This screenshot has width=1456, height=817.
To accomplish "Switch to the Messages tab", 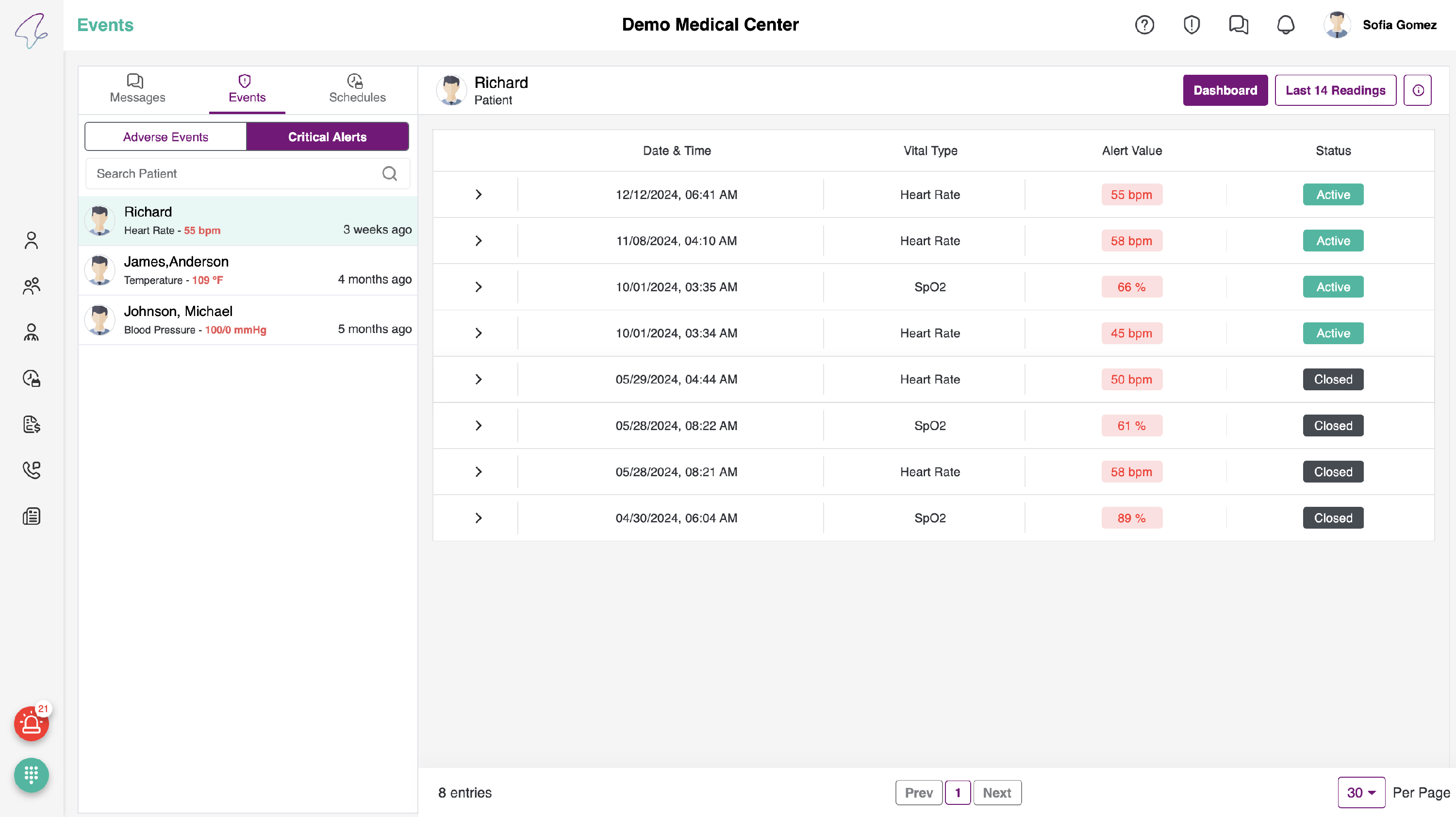I will click(x=137, y=89).
